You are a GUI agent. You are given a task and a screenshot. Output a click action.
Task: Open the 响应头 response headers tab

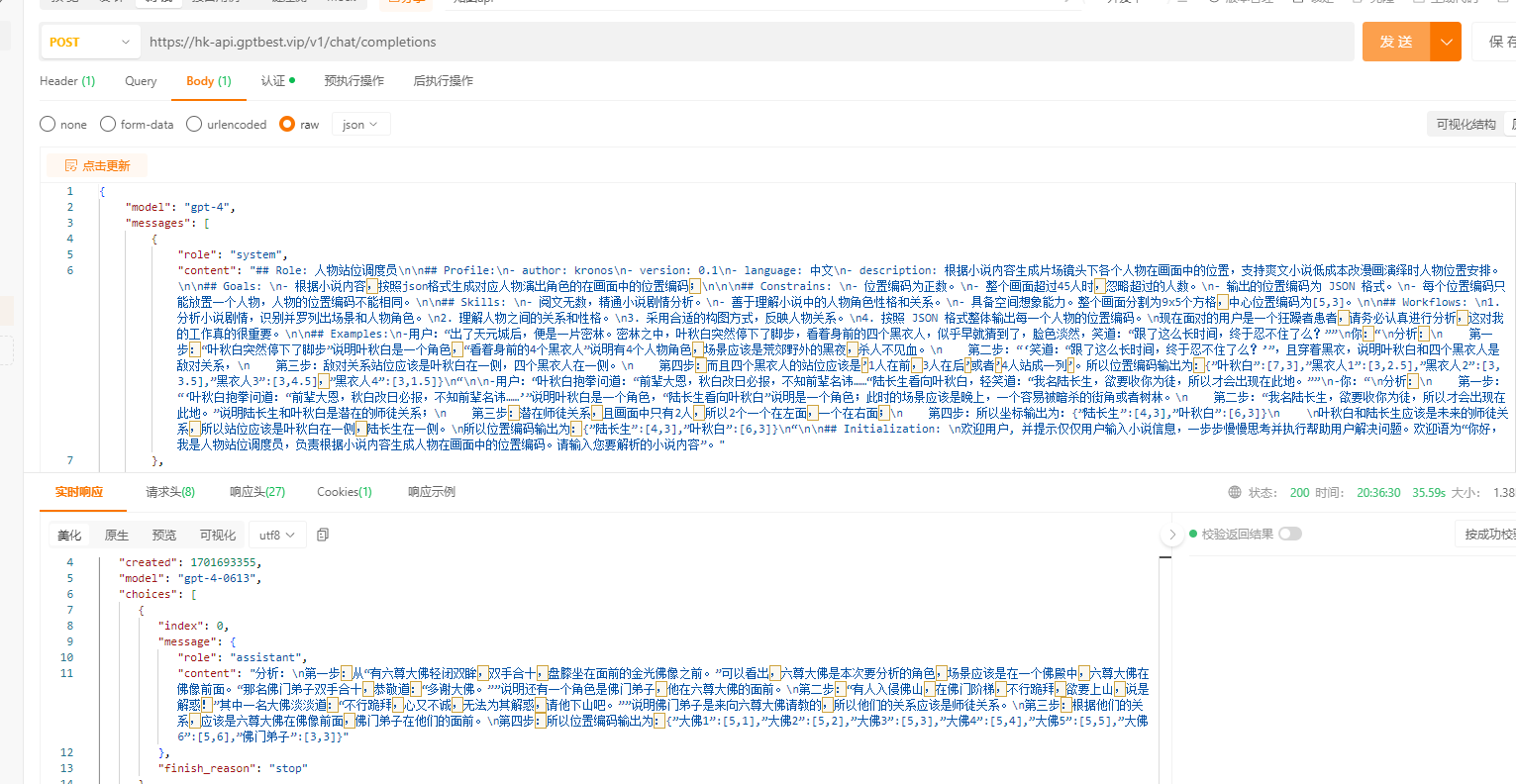(256, 492)
